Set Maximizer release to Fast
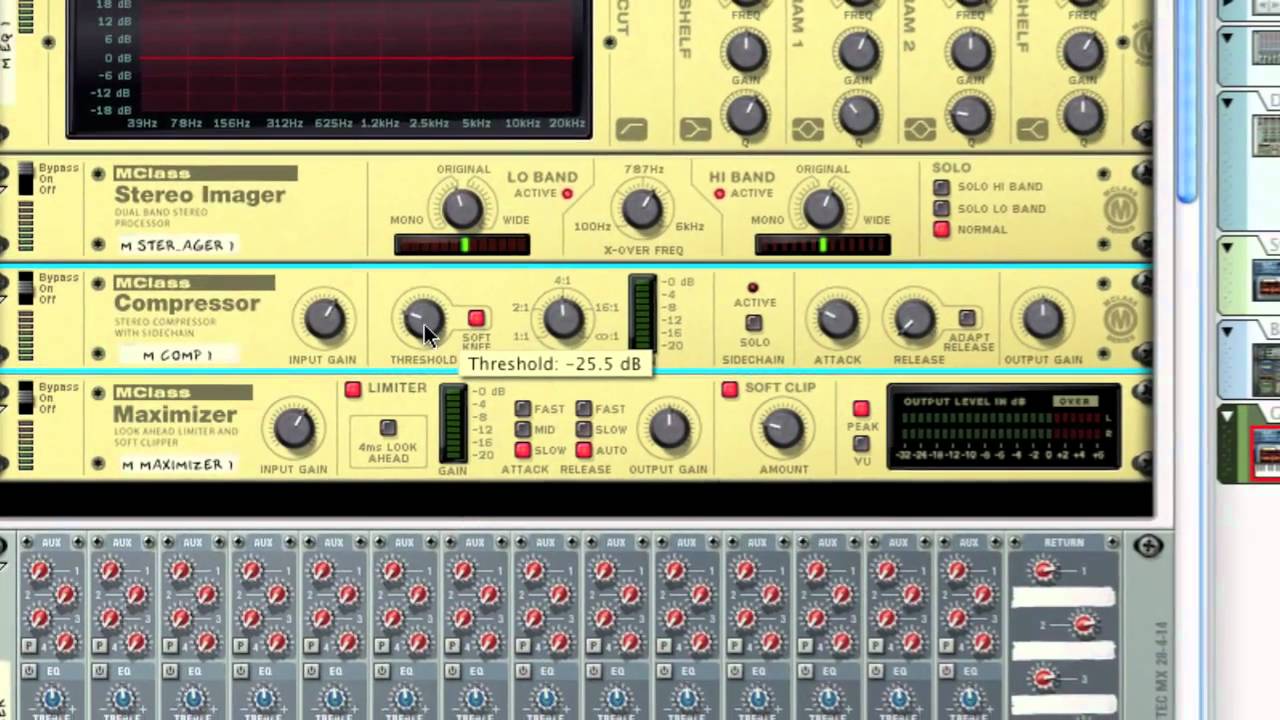The width and height of the screenshot is (1280, 720). click(x=583, y=408)
